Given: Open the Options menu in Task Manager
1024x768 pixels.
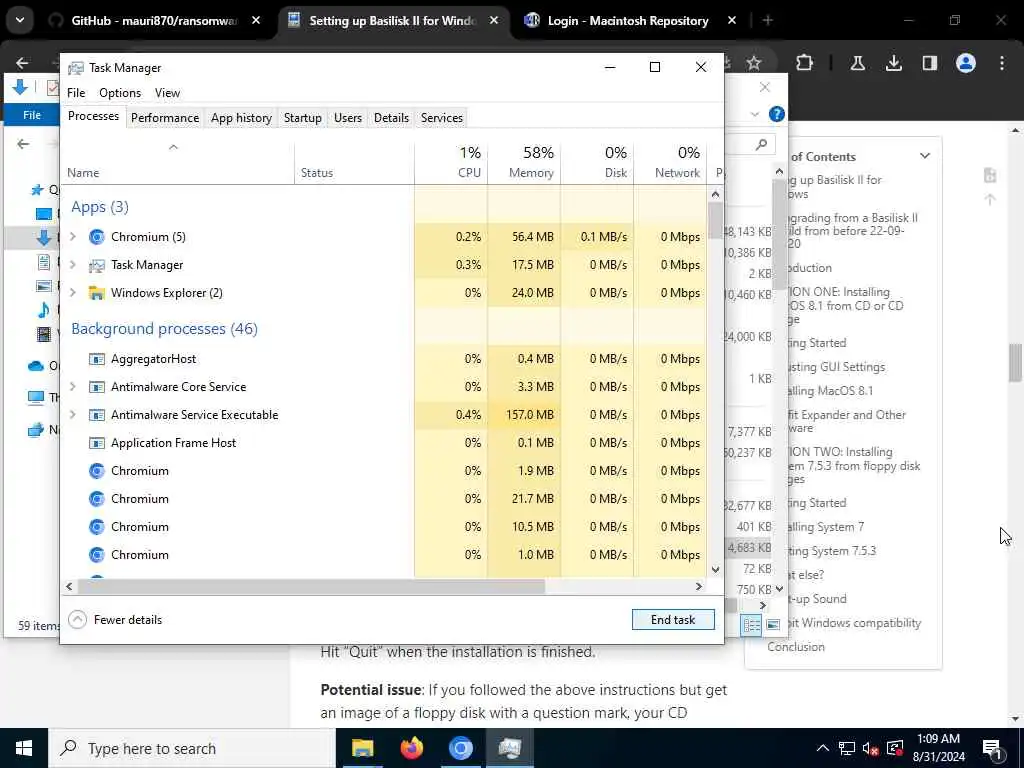Looking at the screenshot, I should [x=120, y=93].
